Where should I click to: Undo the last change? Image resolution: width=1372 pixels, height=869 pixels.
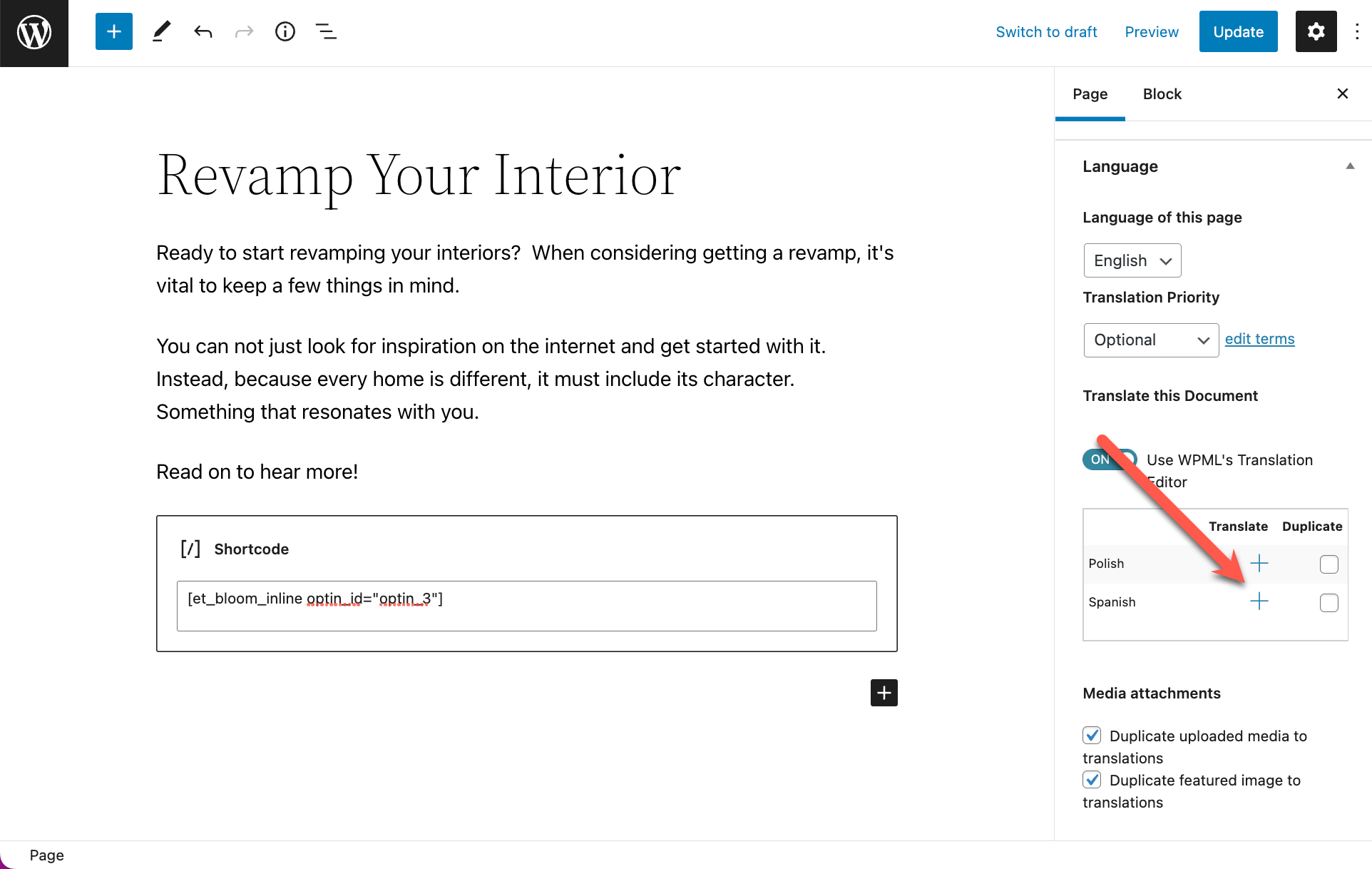(x=203, y=31)
